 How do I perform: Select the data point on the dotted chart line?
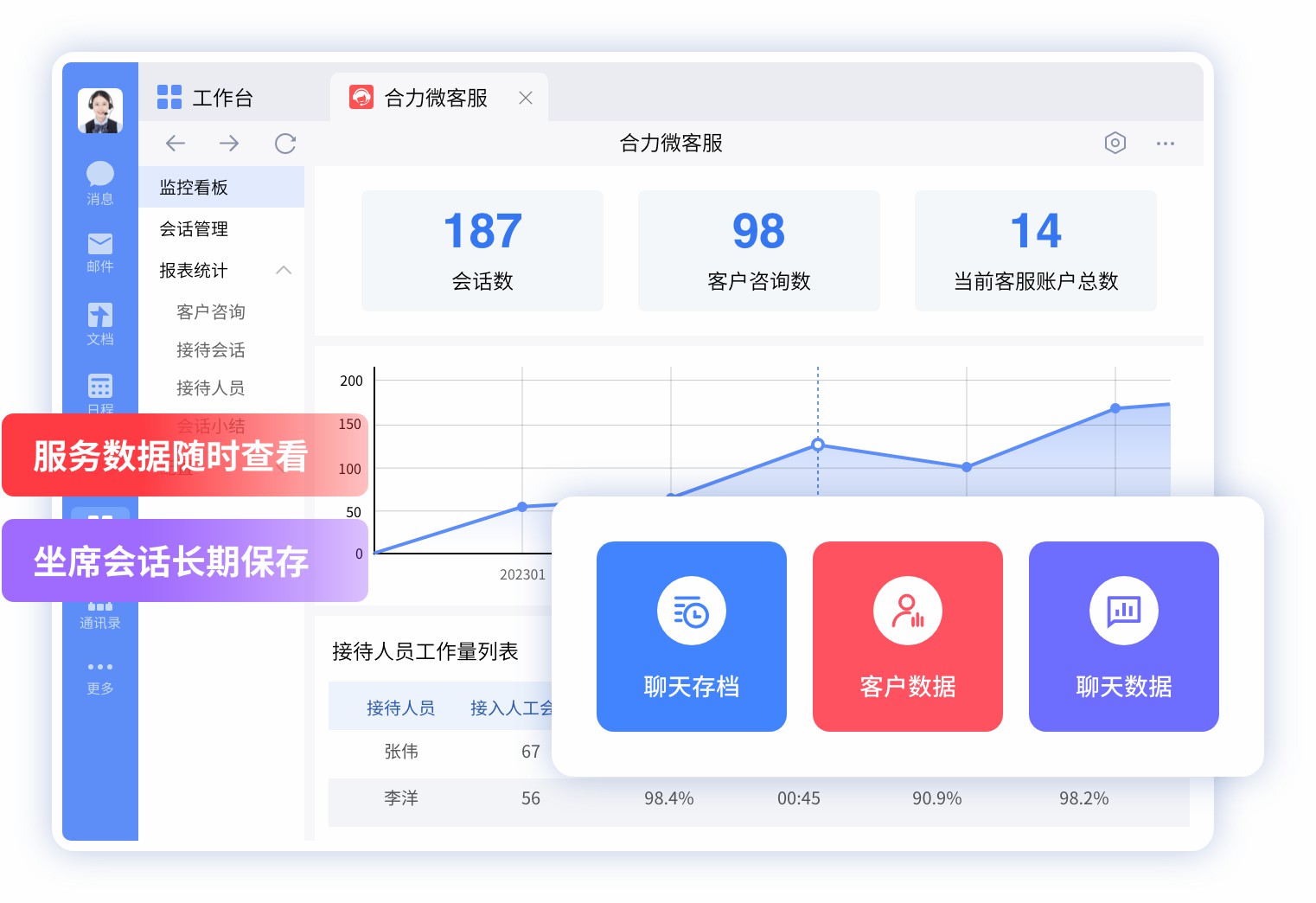point(817,445)
